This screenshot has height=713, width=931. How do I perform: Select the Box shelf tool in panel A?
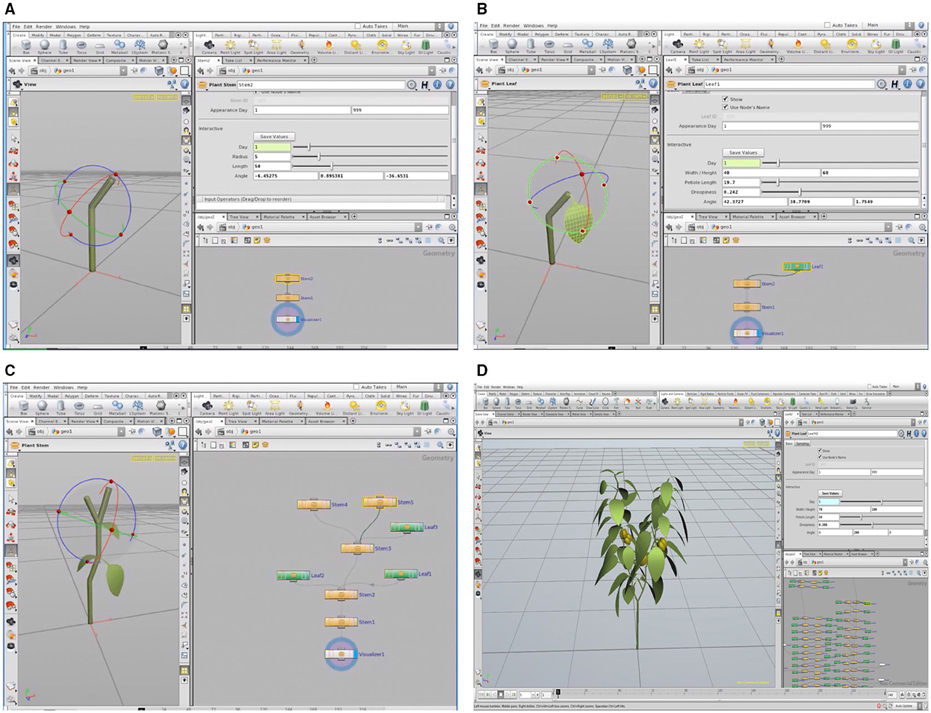click(26, 47)
